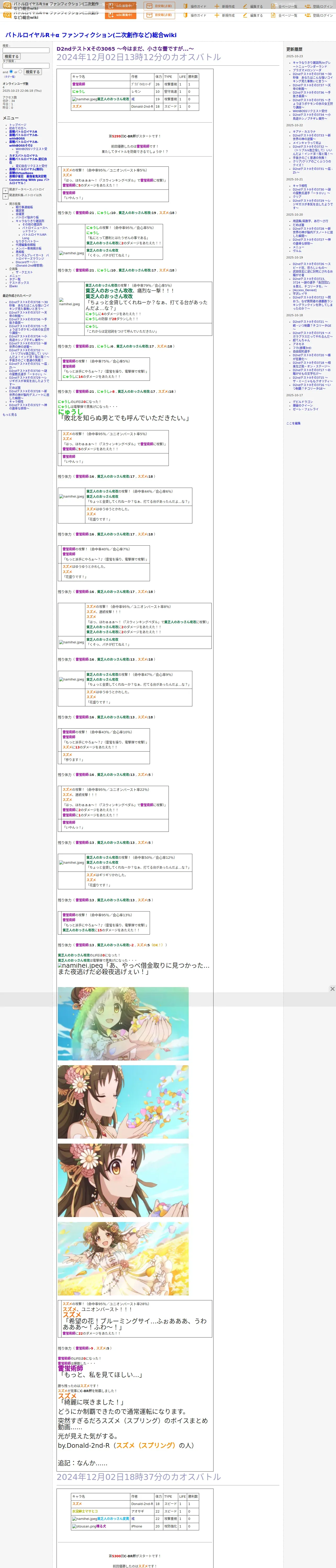Click the 追記：なんか...... text line
336x1568 pixels.
click(83, 1463)
